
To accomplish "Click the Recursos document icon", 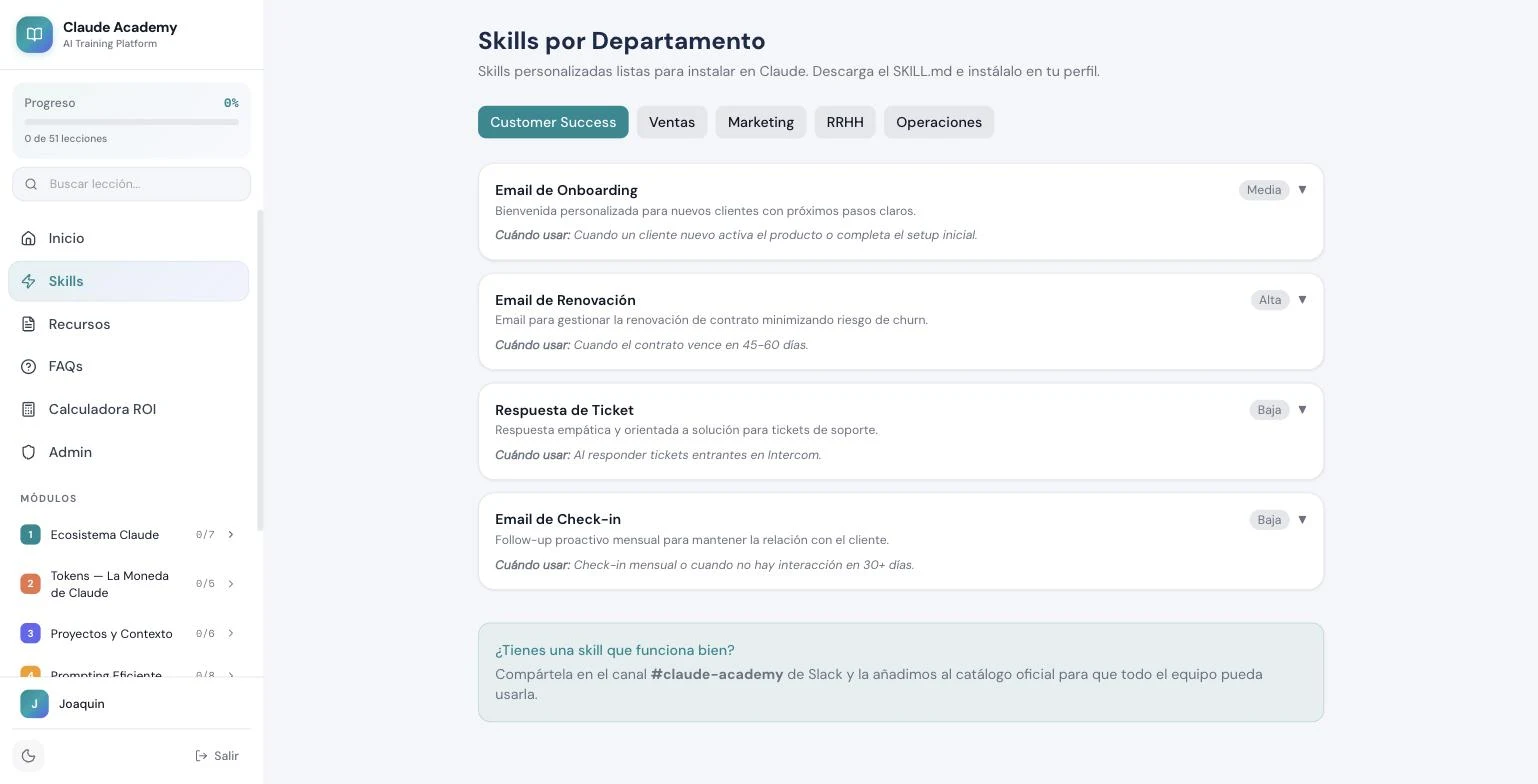I will click(x=29, y=324).
